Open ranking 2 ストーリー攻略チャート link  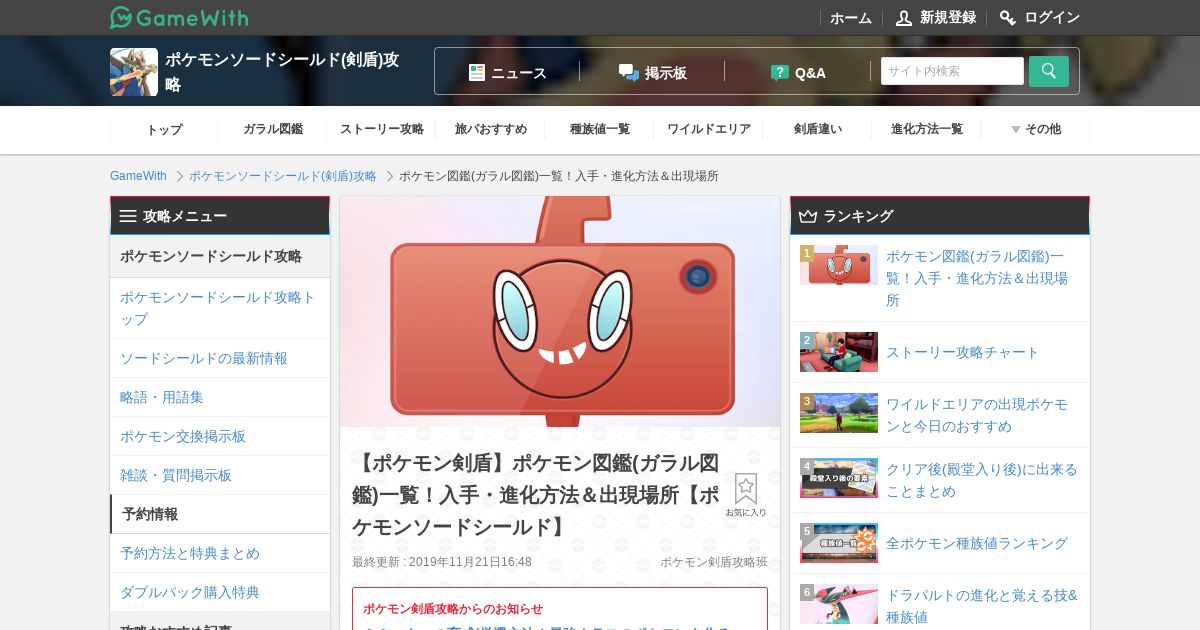(x=963, y=352)
